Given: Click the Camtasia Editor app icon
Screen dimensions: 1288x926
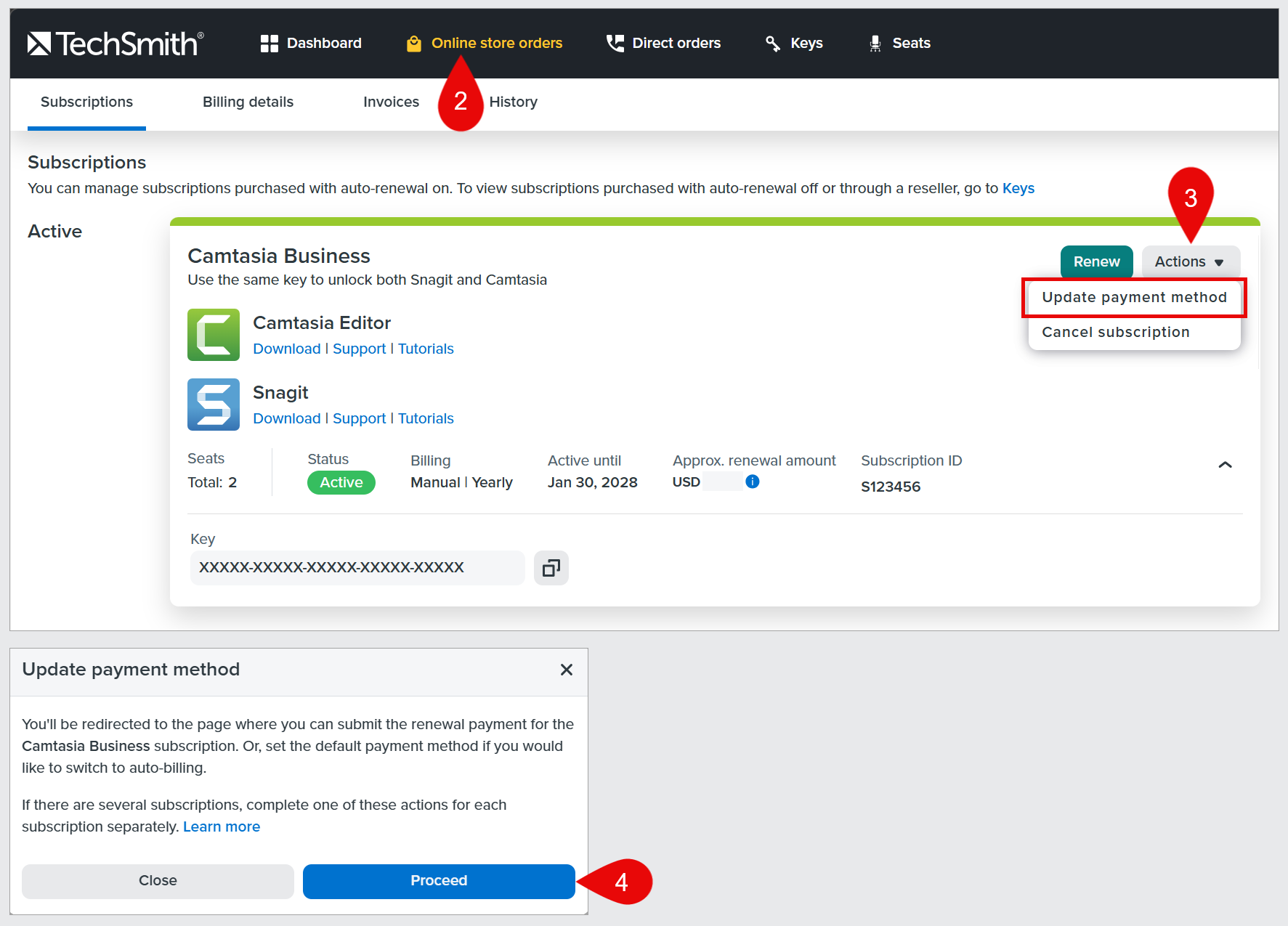Looking at the screenshot, I should [214, 335].
